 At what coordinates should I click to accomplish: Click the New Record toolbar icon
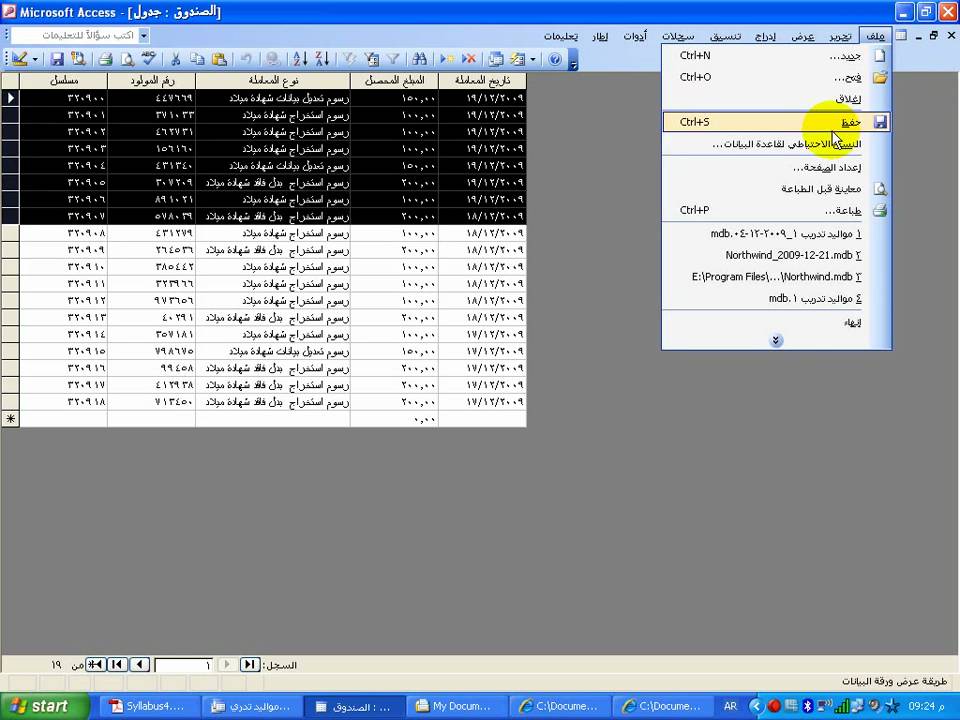click(x=447, y=59)
